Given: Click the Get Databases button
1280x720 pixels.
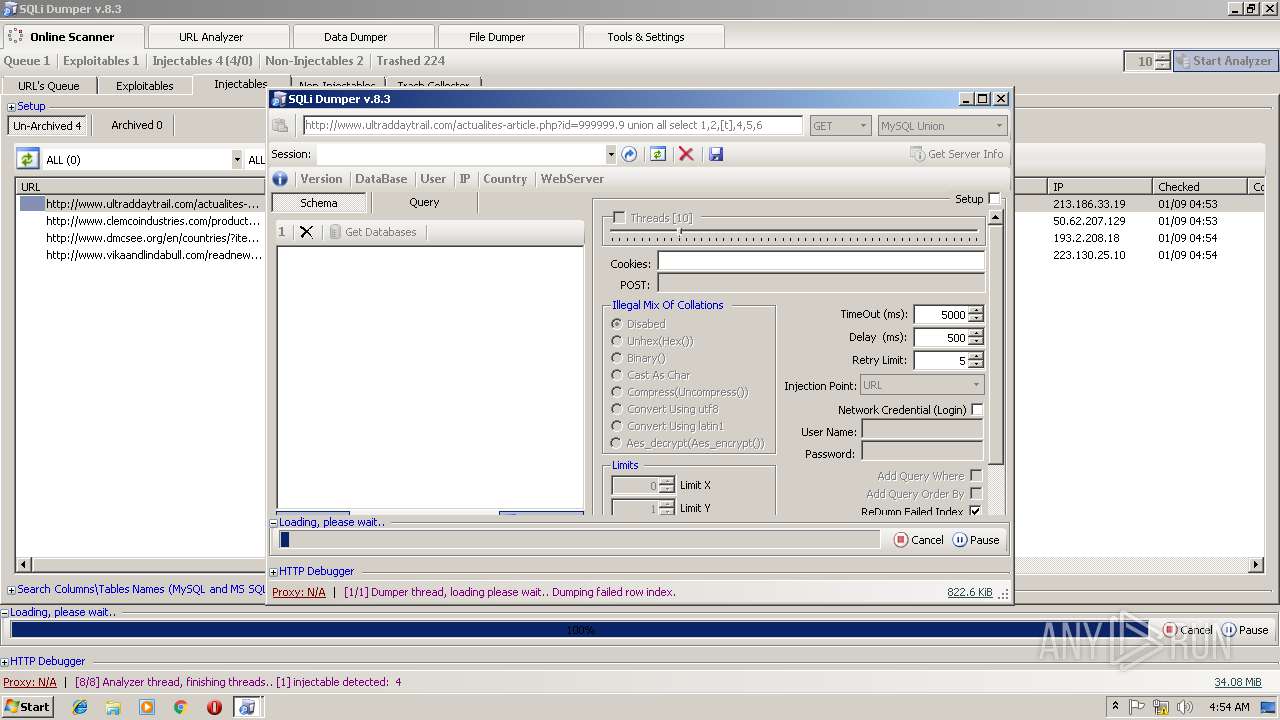Looking at the screenshot, I should tap(372, 232).
